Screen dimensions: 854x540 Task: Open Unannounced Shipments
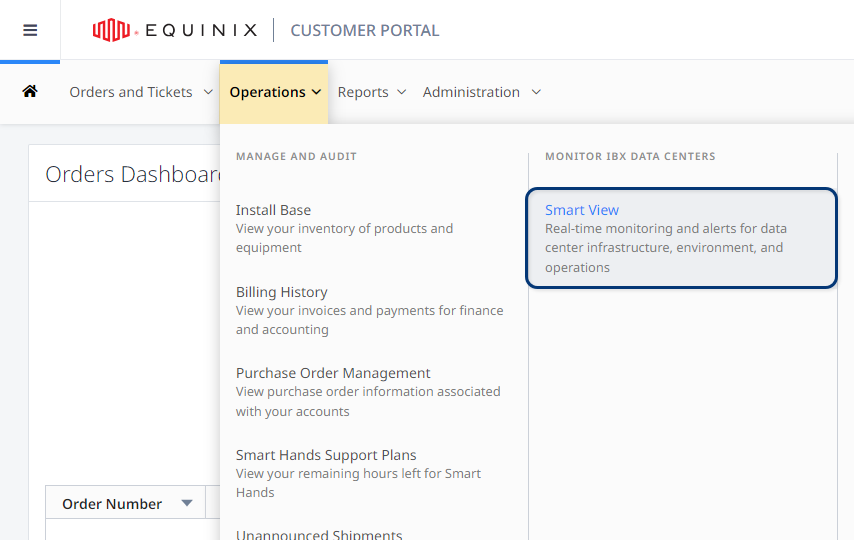pos(319,535)
